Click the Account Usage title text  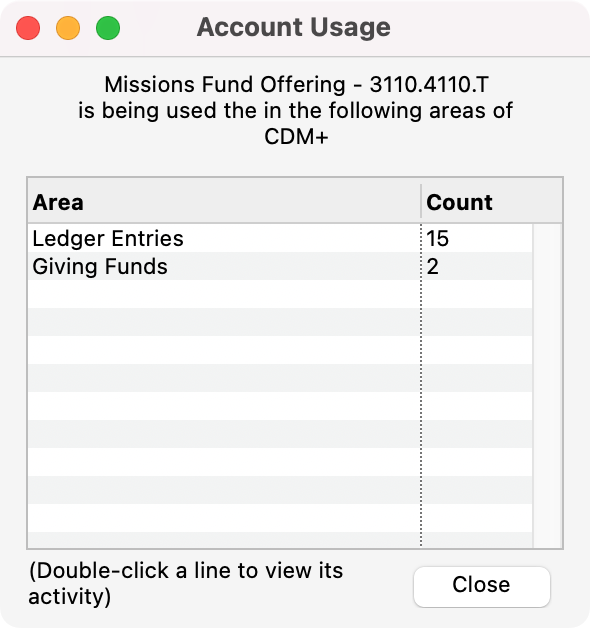tap(294, 27)
